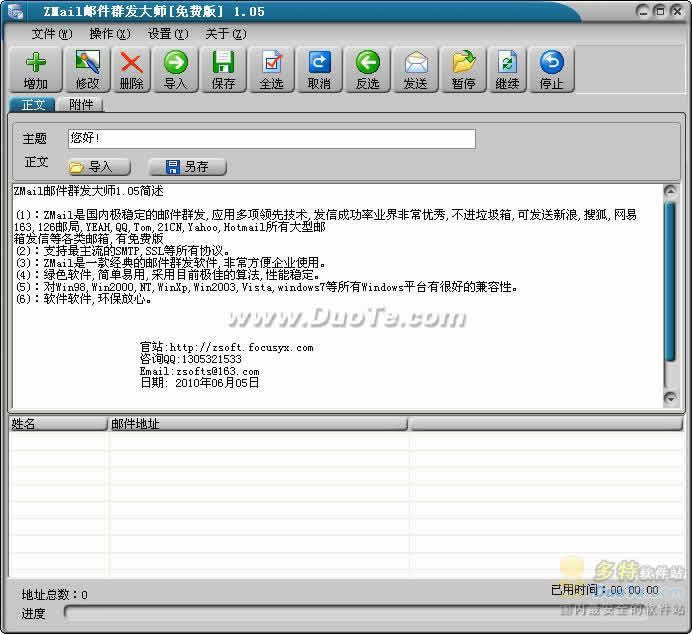The width and height of the screenshot is (692, 634).
Task: Click the text 官站:http://zsoft.focusyx.com
Action: click(226, 347)
